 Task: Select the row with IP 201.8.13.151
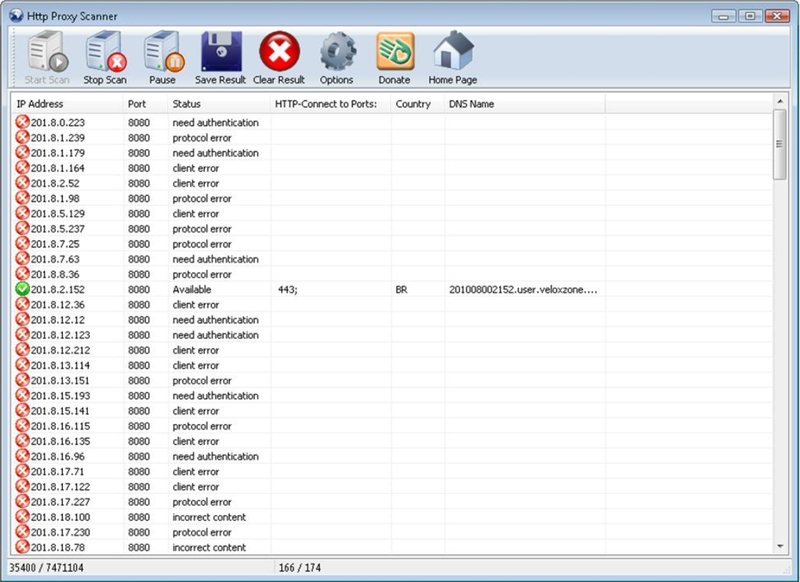392,381
